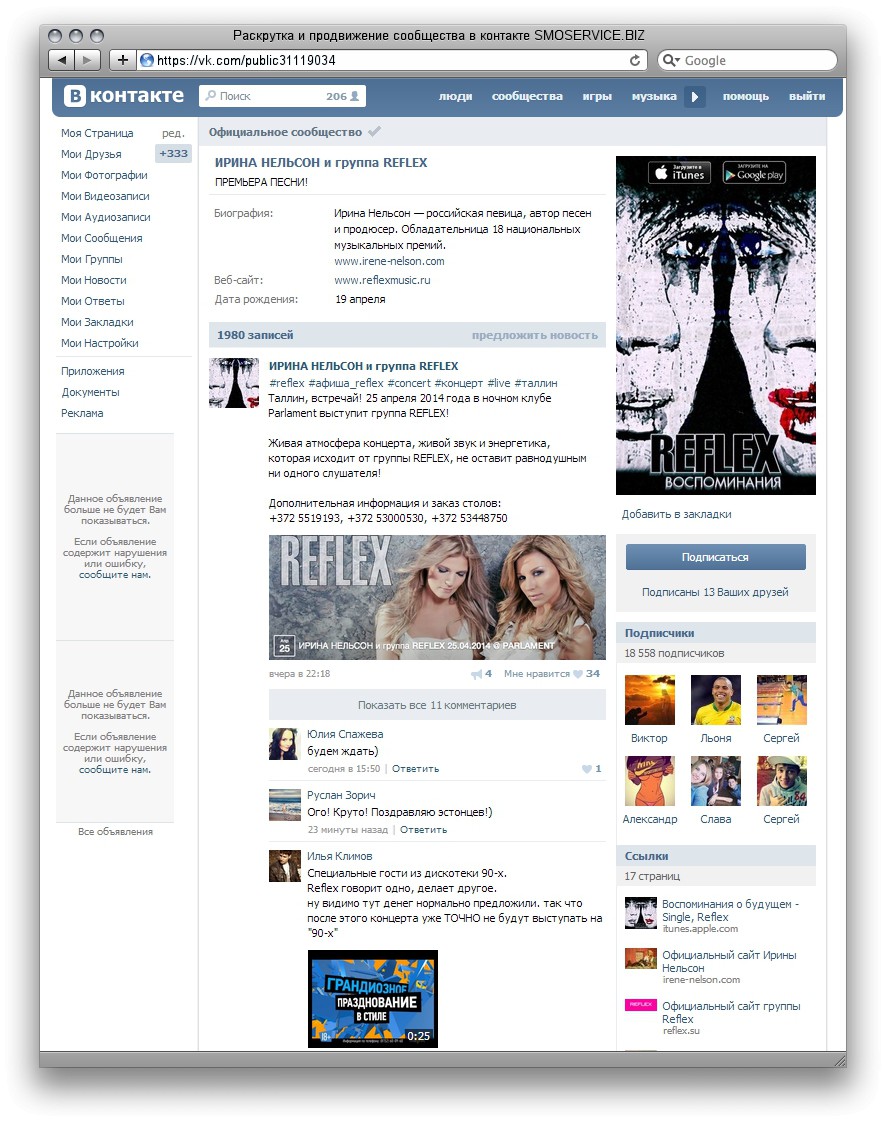Reply to Юлия Спажева's comment
This screenshot has height=1122, width=886.
pos(415,769)
